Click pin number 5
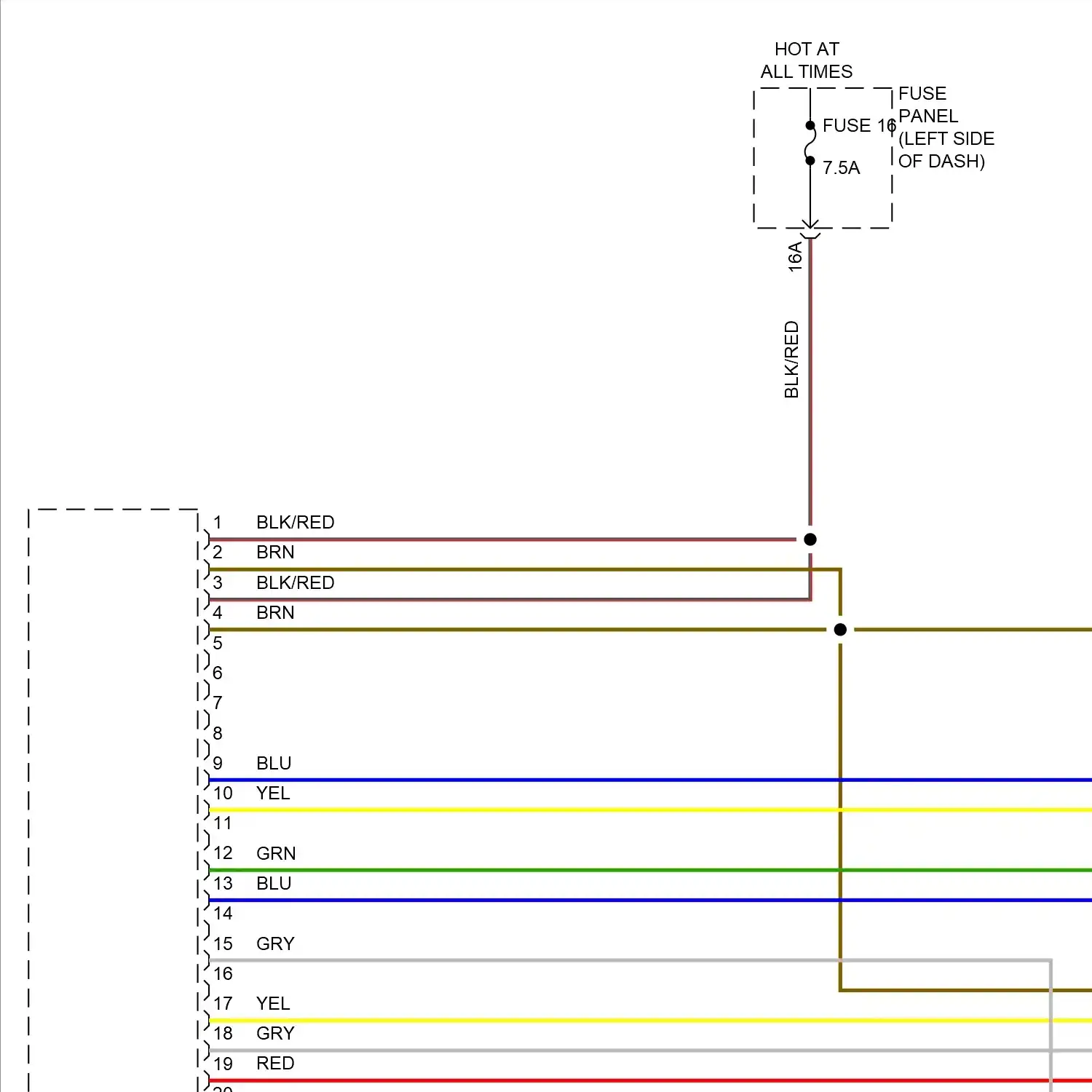Screen dimensions: 1092x1092 218,644
